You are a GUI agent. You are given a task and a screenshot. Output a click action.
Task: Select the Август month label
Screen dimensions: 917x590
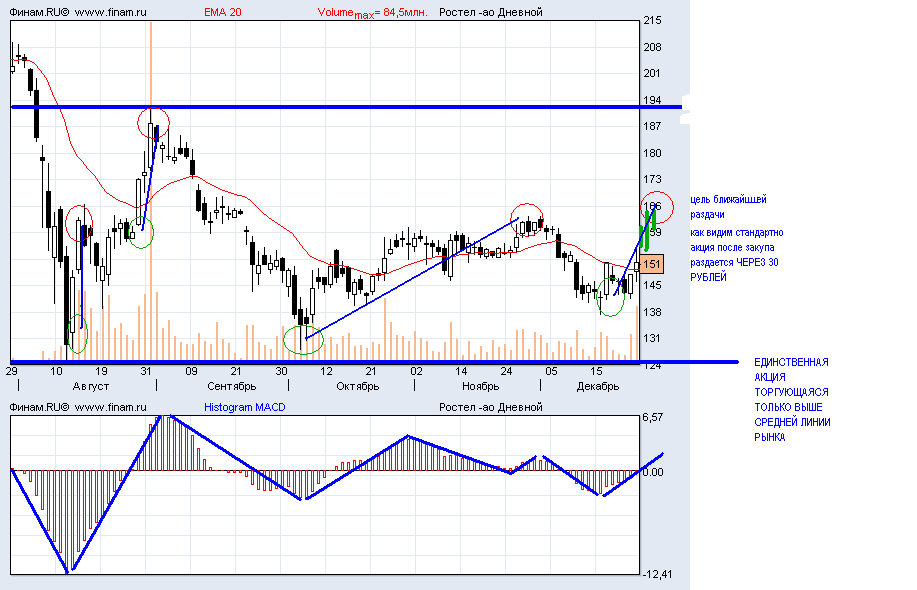tap(91, 387)
